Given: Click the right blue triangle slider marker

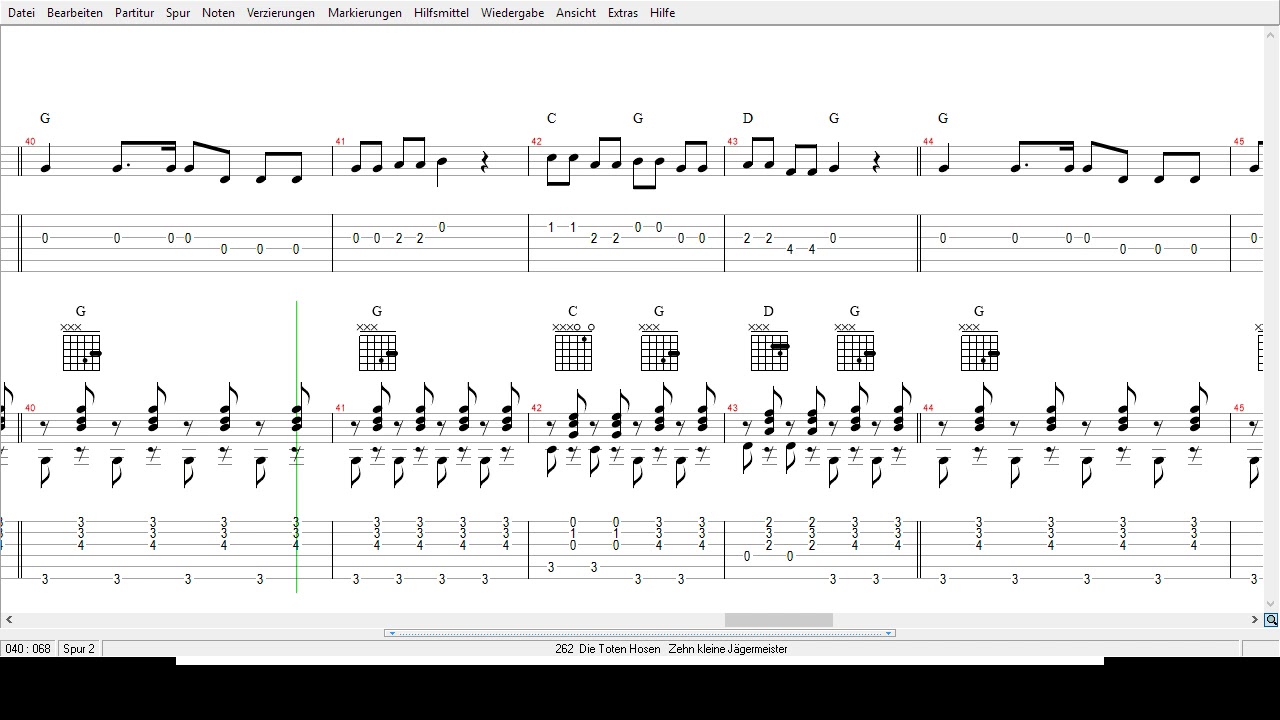Looking at the screenshot, I should [x=888, y=633].
